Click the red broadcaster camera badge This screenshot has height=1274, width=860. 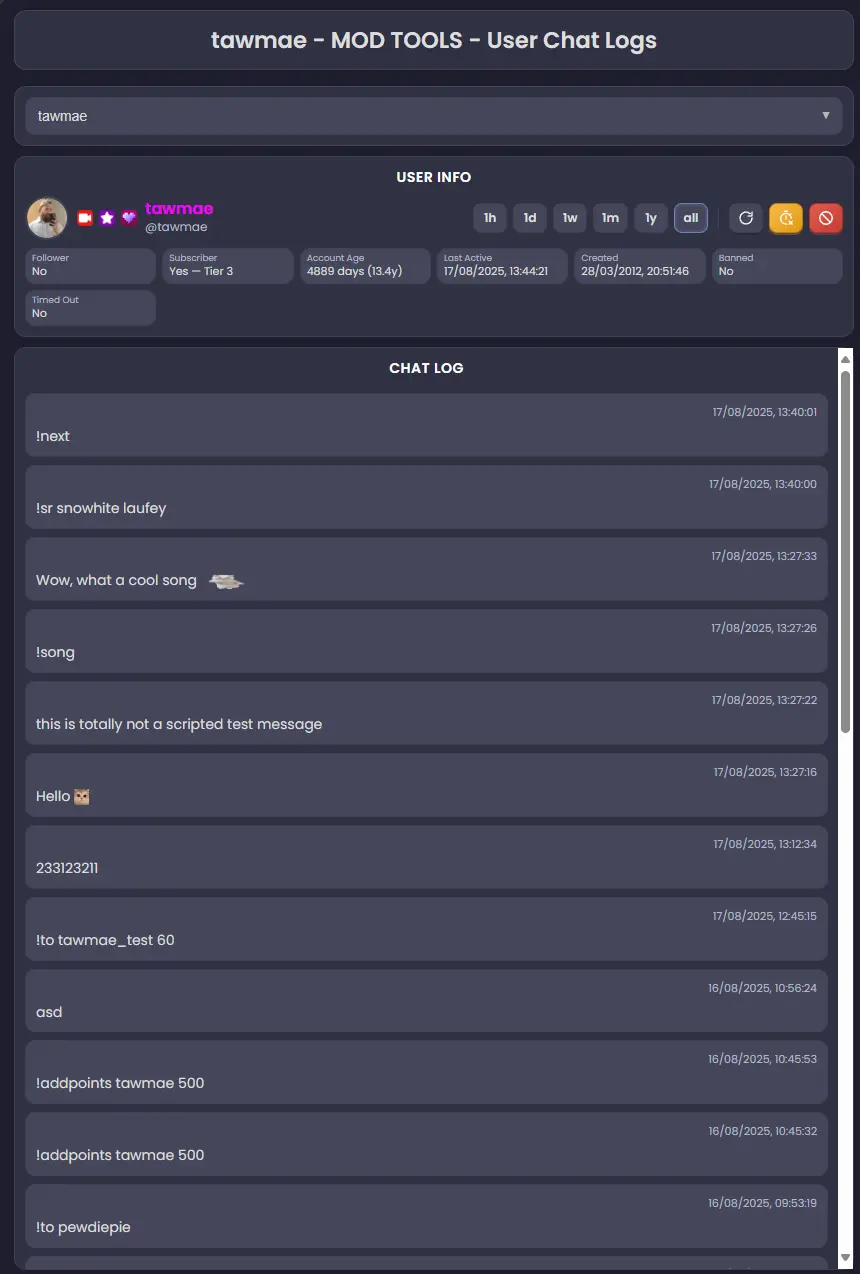(85, 218)
